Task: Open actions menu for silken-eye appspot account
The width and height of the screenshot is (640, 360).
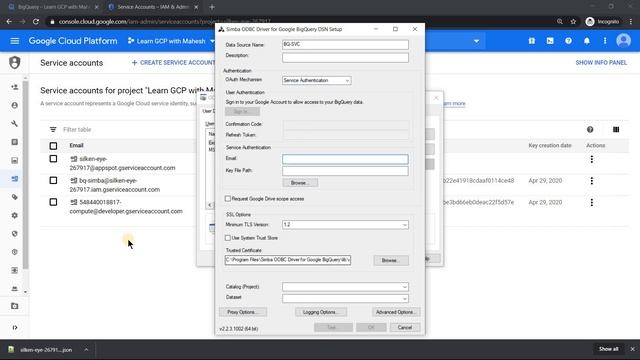Action: pos(591,159)
